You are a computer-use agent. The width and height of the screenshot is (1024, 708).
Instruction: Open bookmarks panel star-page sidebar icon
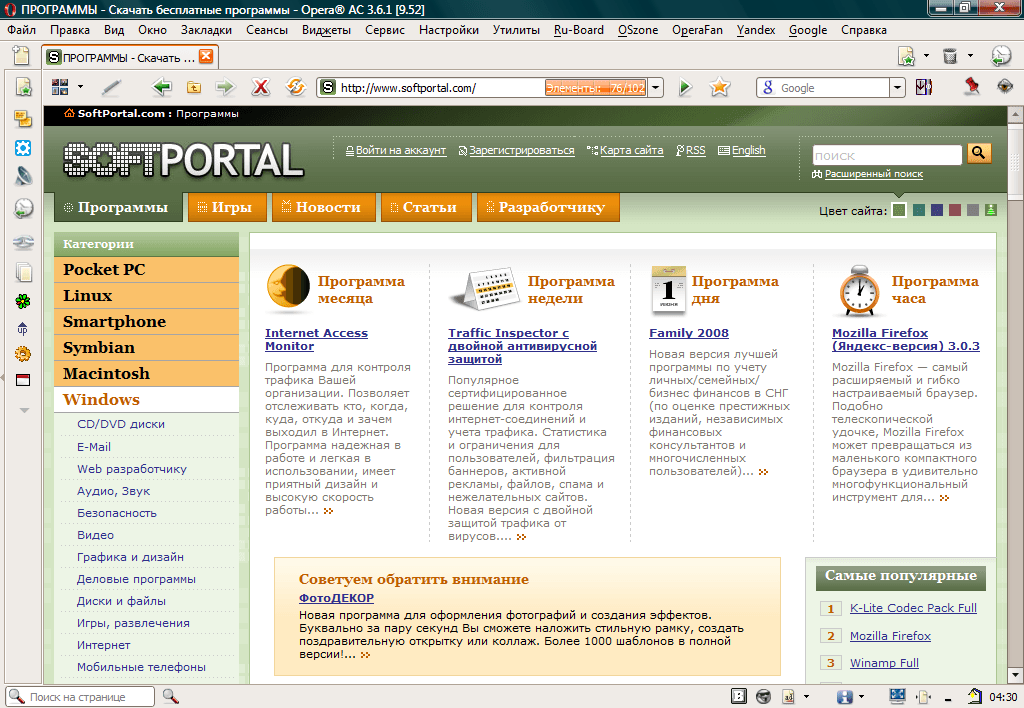coord(24,87)
